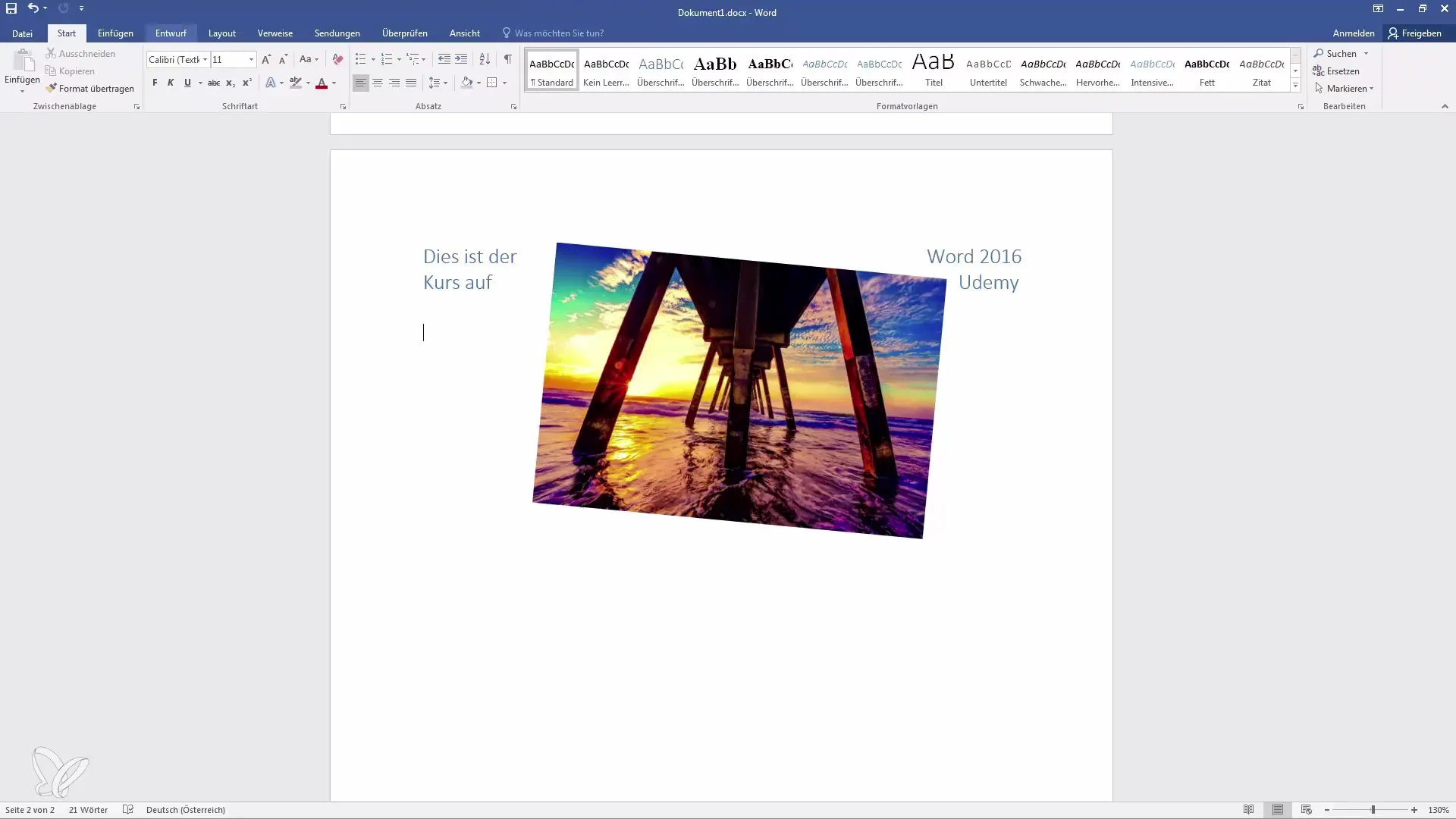
Task: Apply superscript formatting
Action: [247, 83]
